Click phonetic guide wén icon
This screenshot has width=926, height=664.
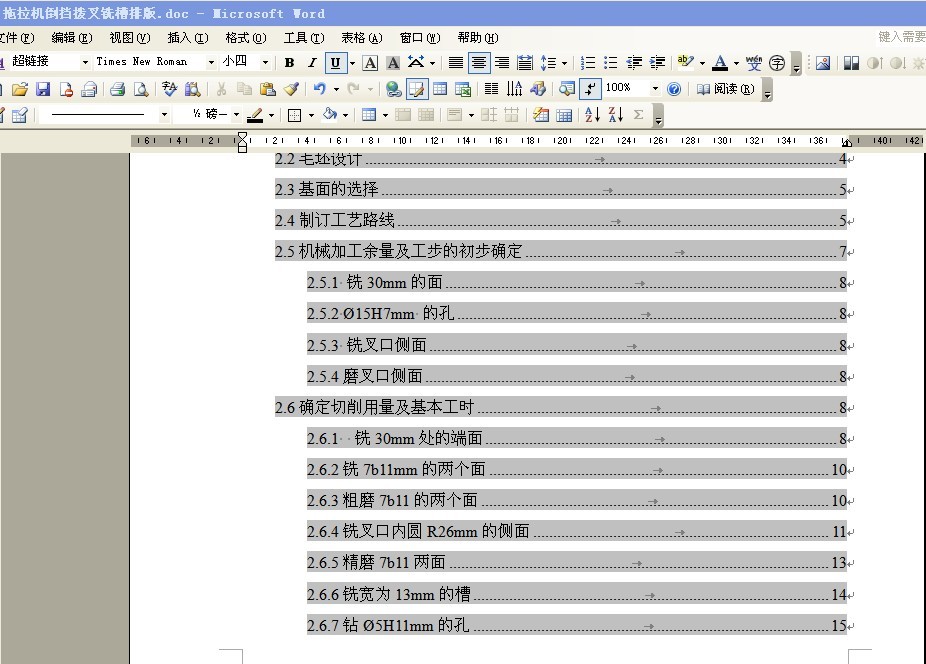click(x=754, y=63)
